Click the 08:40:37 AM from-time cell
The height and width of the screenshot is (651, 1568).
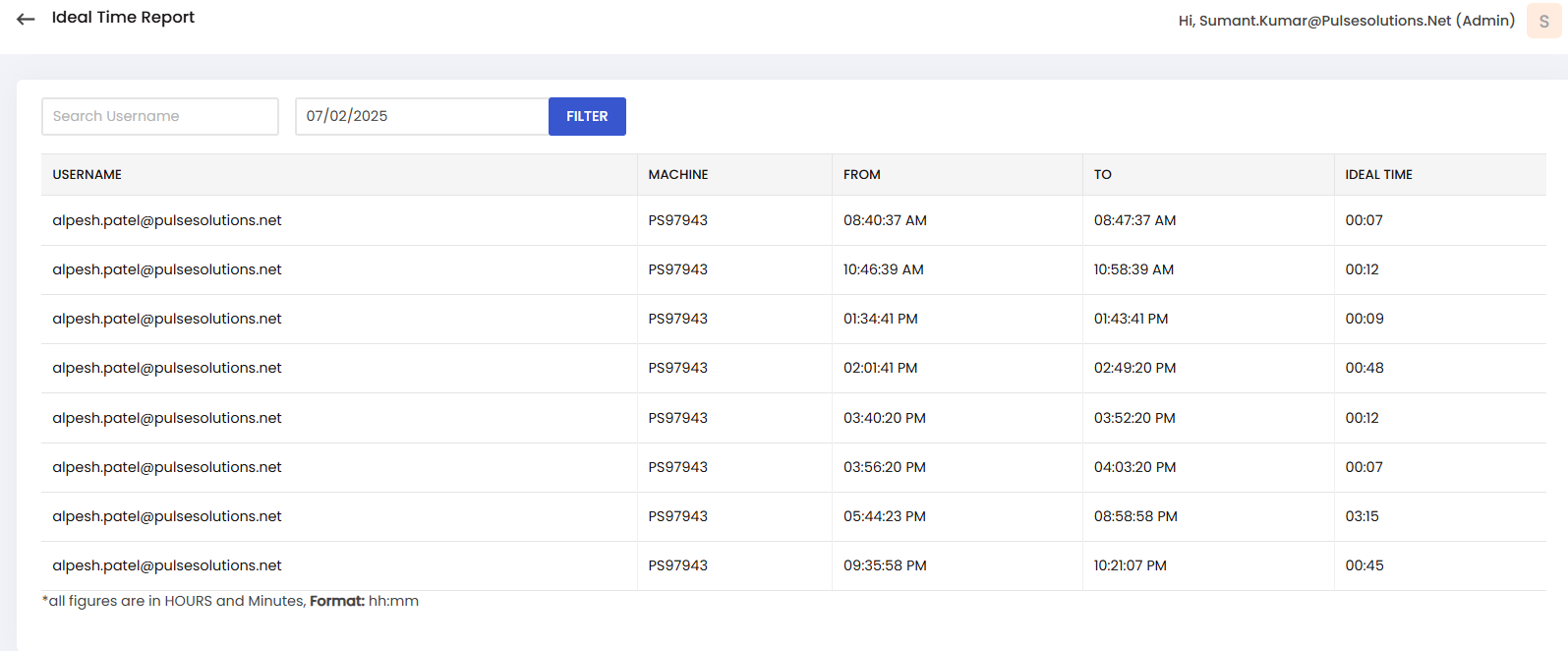885,220
